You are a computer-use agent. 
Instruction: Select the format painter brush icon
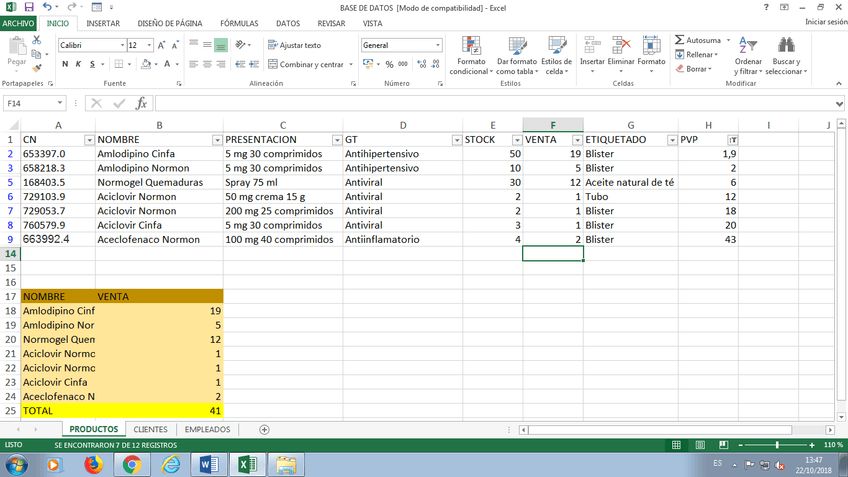37,69
